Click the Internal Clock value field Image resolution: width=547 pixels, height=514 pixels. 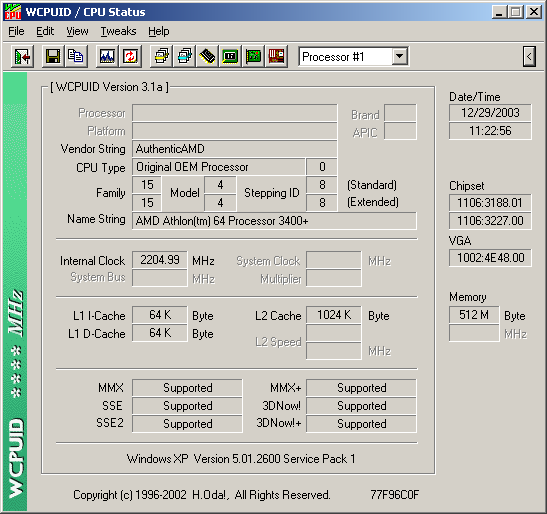(160, 260)
